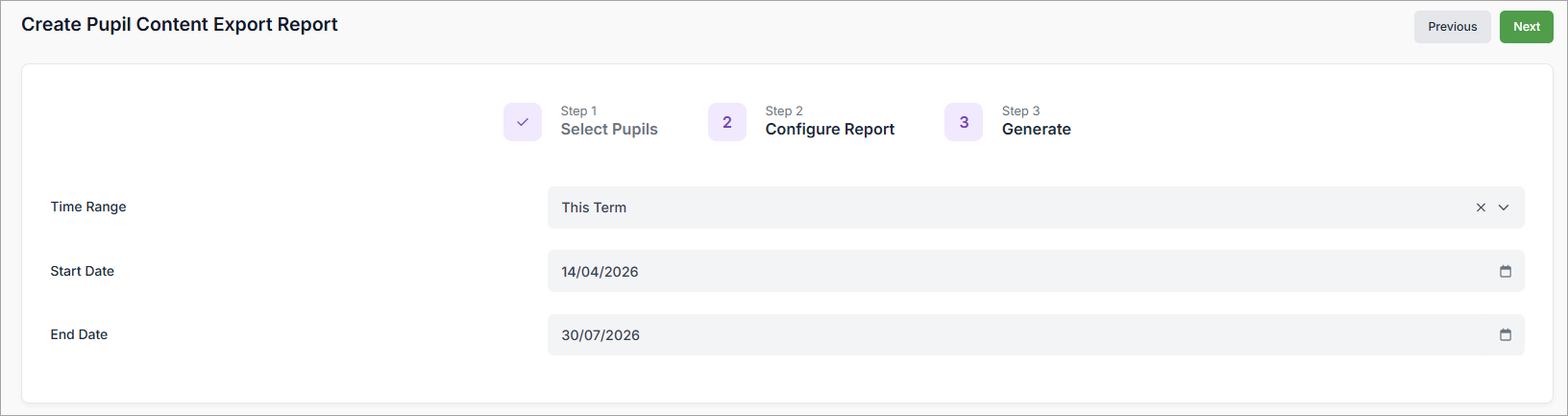Focus the Start Date field 14/04/2026
Viewport: 1568px width, 416px height.
(1036, 272)
